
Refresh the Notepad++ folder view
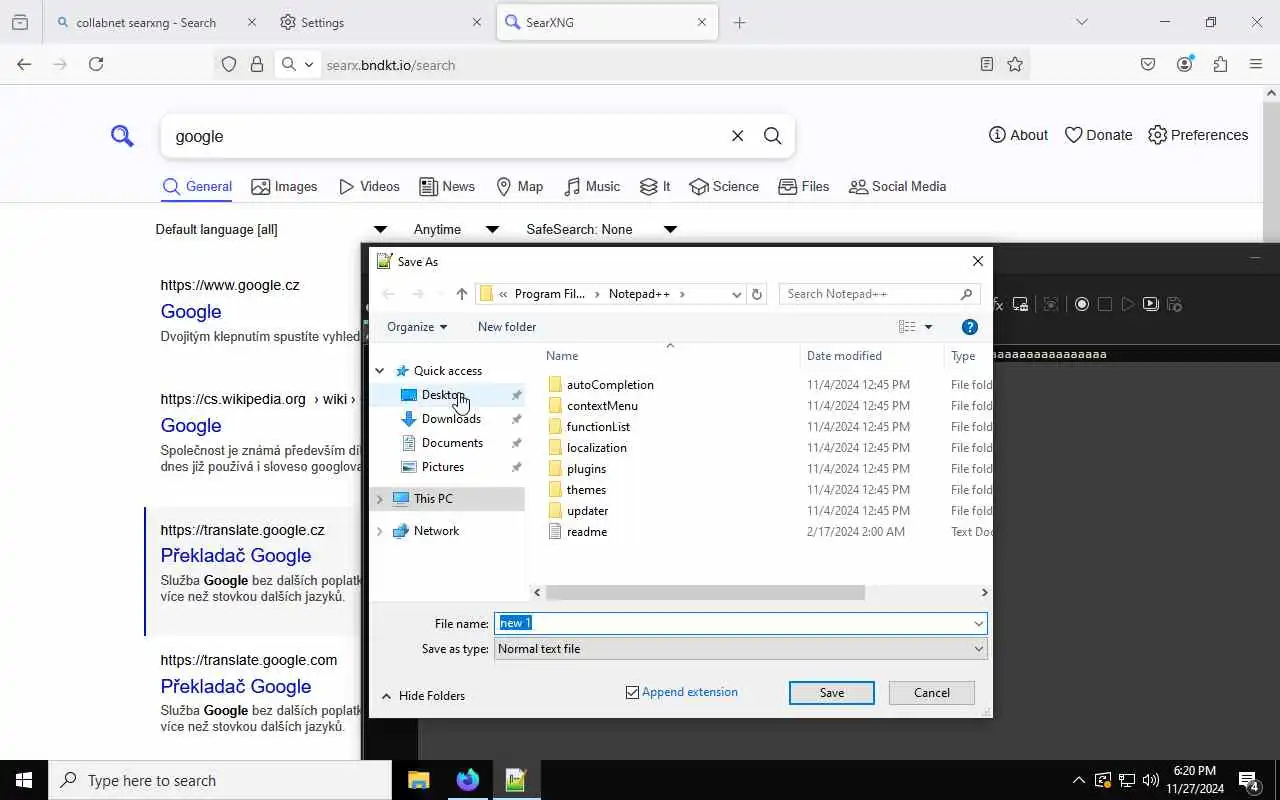tap(757, 294)
